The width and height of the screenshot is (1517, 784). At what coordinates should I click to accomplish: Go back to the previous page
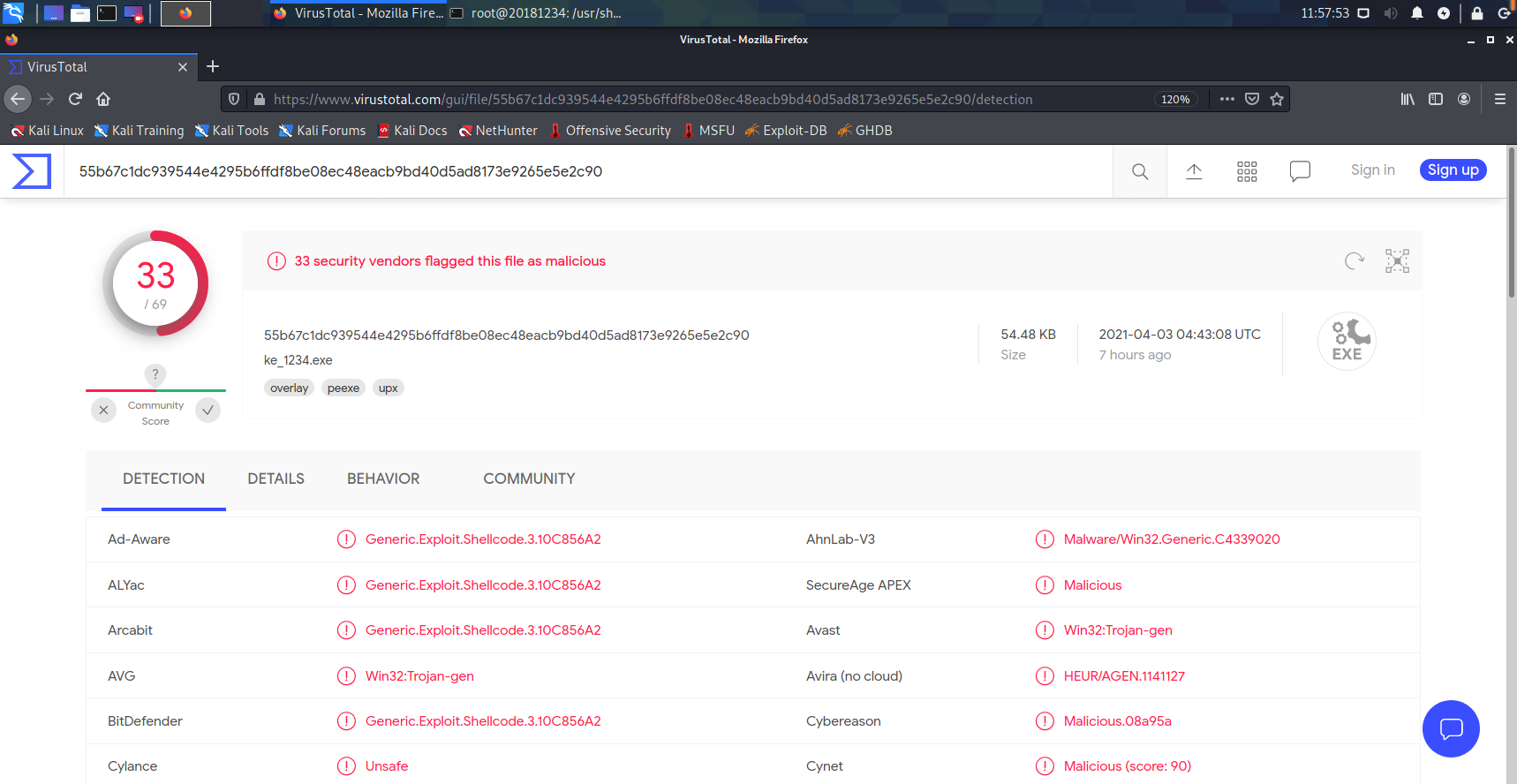click(18, 99)
